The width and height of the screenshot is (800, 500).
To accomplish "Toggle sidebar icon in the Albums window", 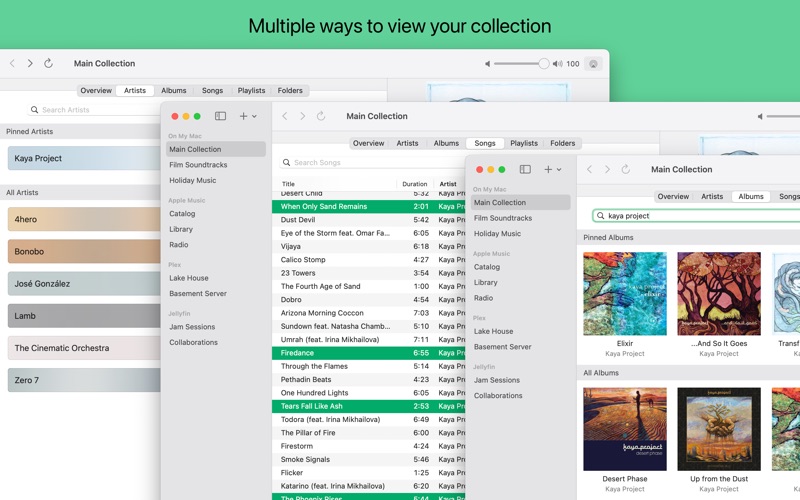I will pyautogui.click(x=525, y=169).
